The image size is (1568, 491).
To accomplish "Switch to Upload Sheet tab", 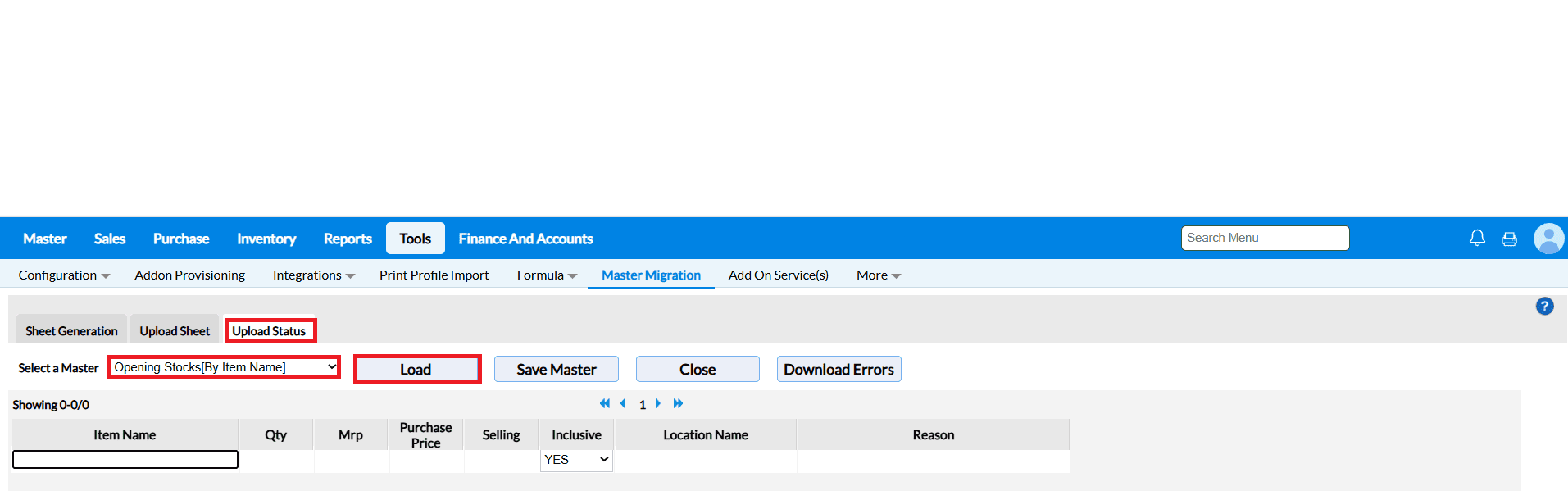I will click(x=175, y=330).
